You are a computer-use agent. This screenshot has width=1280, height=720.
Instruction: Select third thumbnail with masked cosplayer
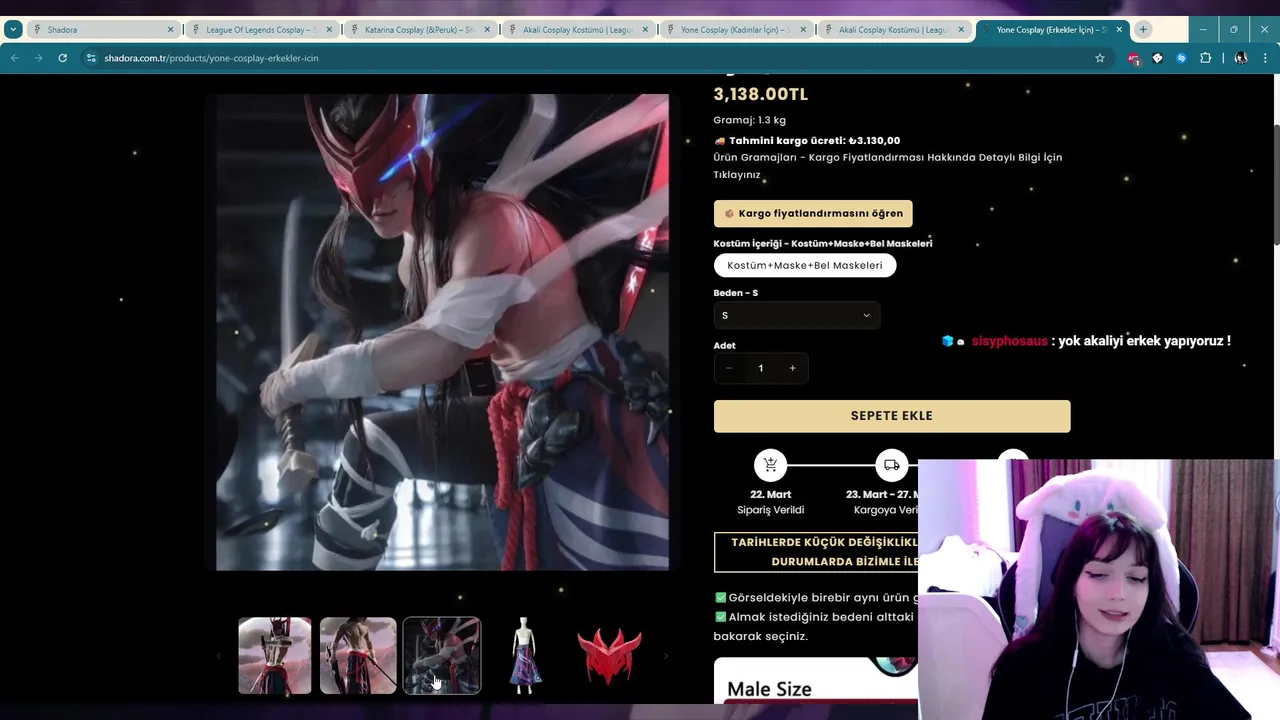442,655
